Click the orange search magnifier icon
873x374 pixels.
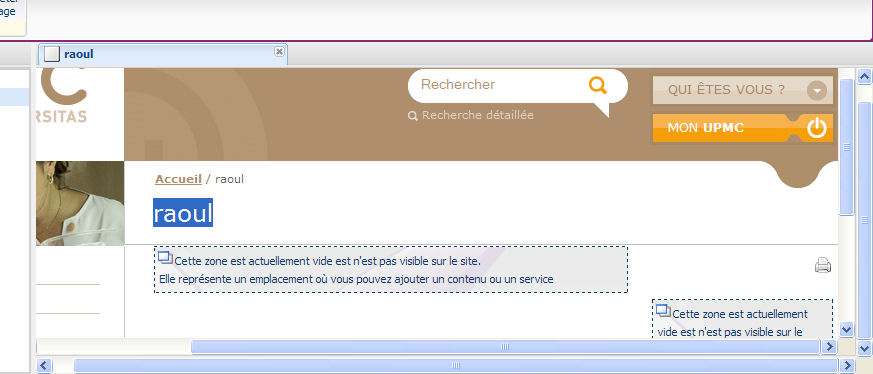pyautogui.click(x=597, y=85)
